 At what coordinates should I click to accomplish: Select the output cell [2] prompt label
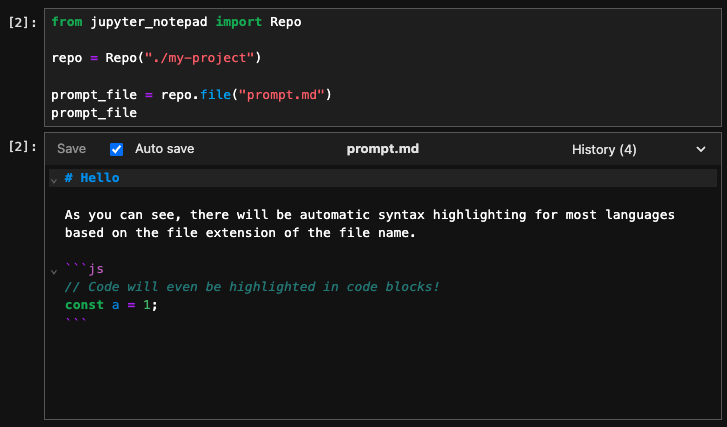coord(23,147)
